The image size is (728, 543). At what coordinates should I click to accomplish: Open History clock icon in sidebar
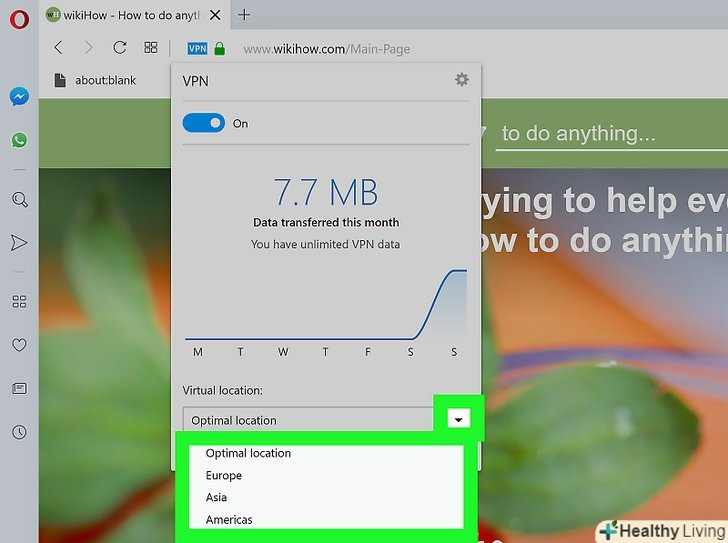19,432
